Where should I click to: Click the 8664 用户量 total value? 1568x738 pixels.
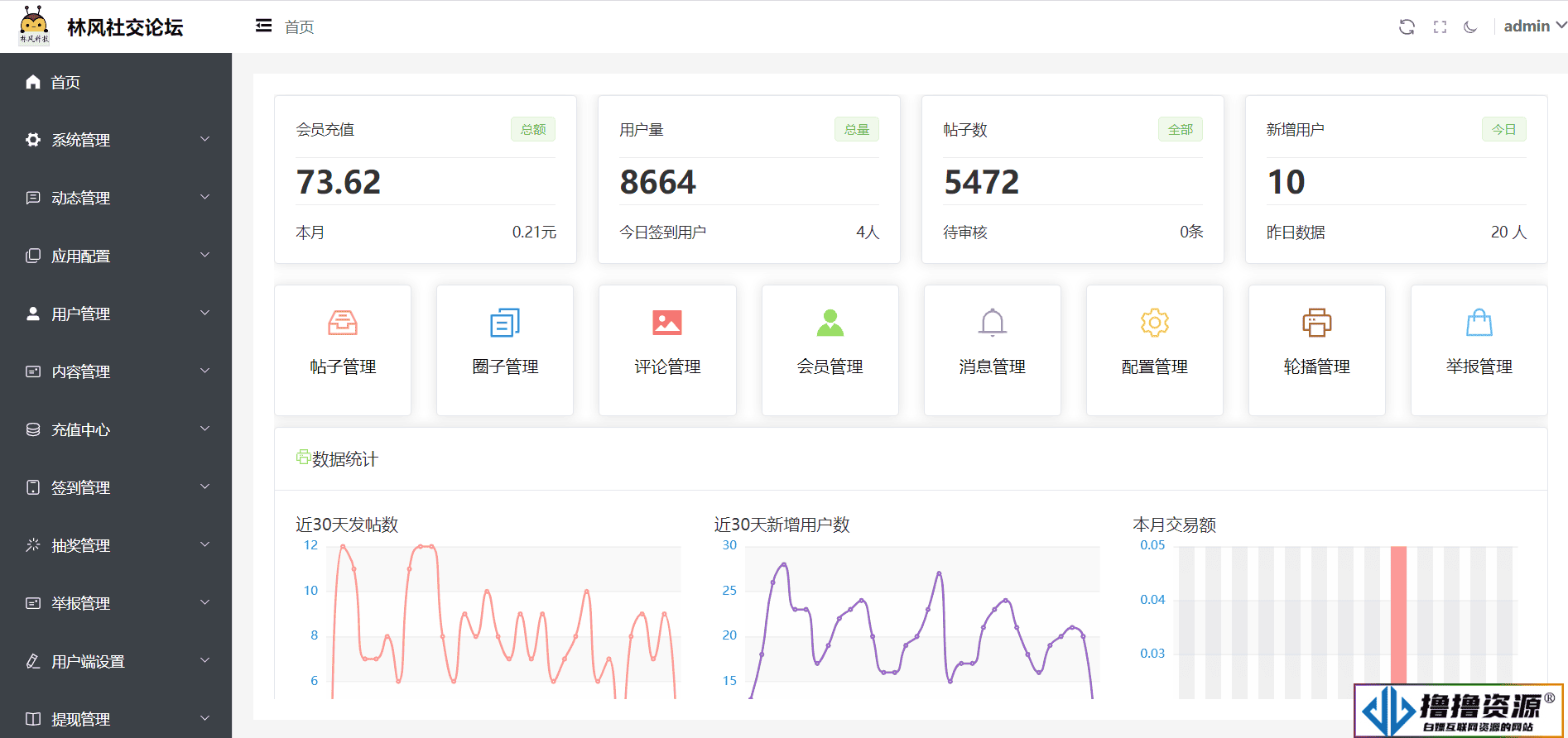click(658, 182)
